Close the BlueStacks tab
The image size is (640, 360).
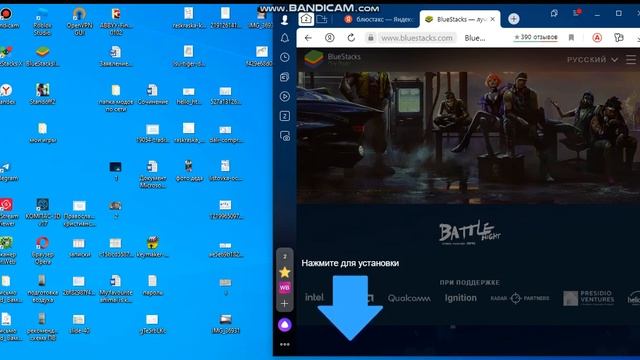[x=493, y=19]
